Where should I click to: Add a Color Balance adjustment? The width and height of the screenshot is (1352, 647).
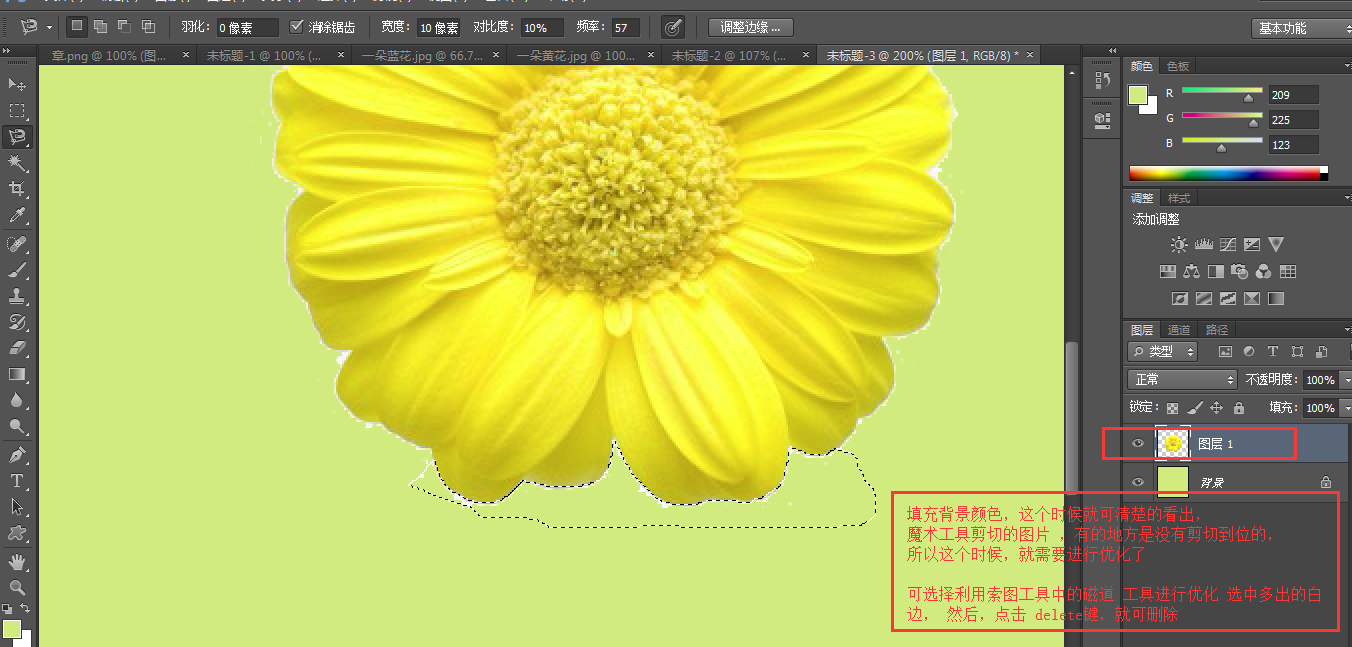[1192, 271]
